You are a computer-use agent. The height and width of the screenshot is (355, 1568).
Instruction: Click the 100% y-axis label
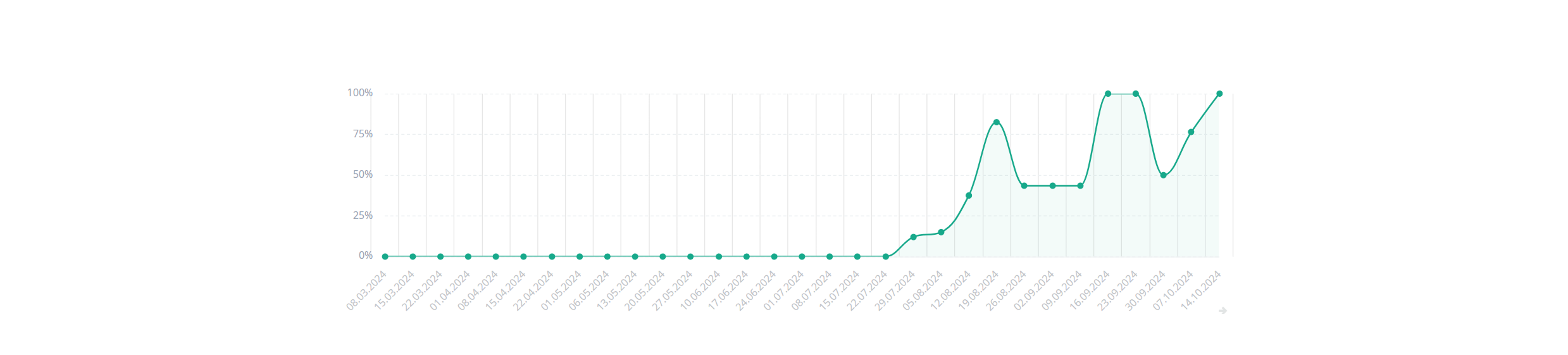coord(359,93)
